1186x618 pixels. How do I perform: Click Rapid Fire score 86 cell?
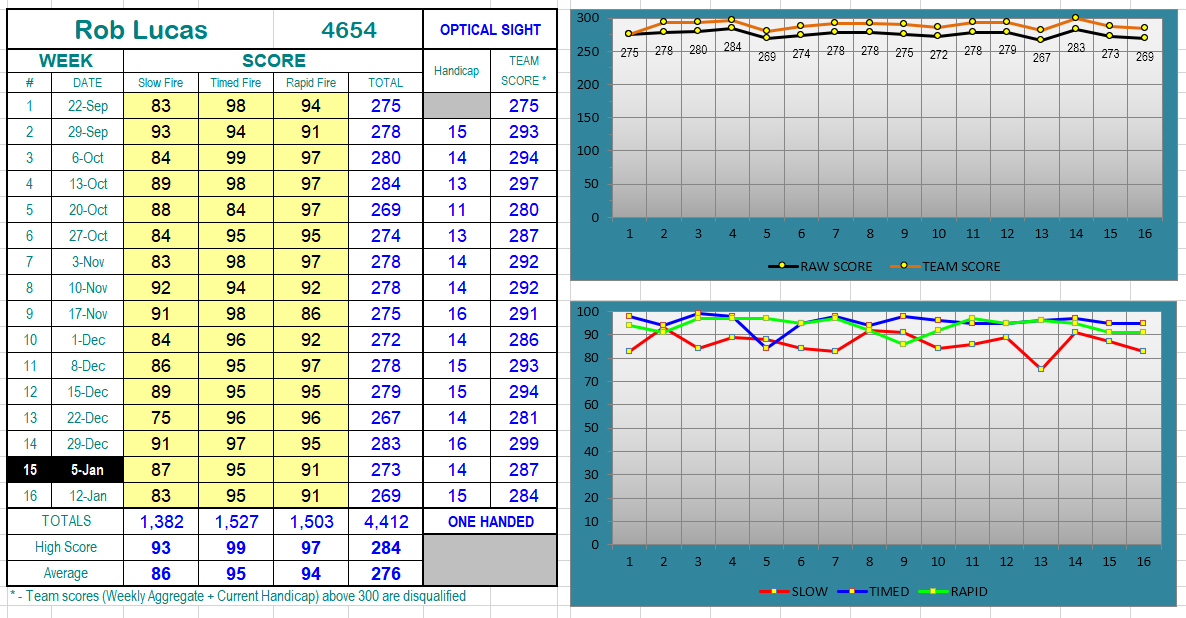tap(311, 314)
